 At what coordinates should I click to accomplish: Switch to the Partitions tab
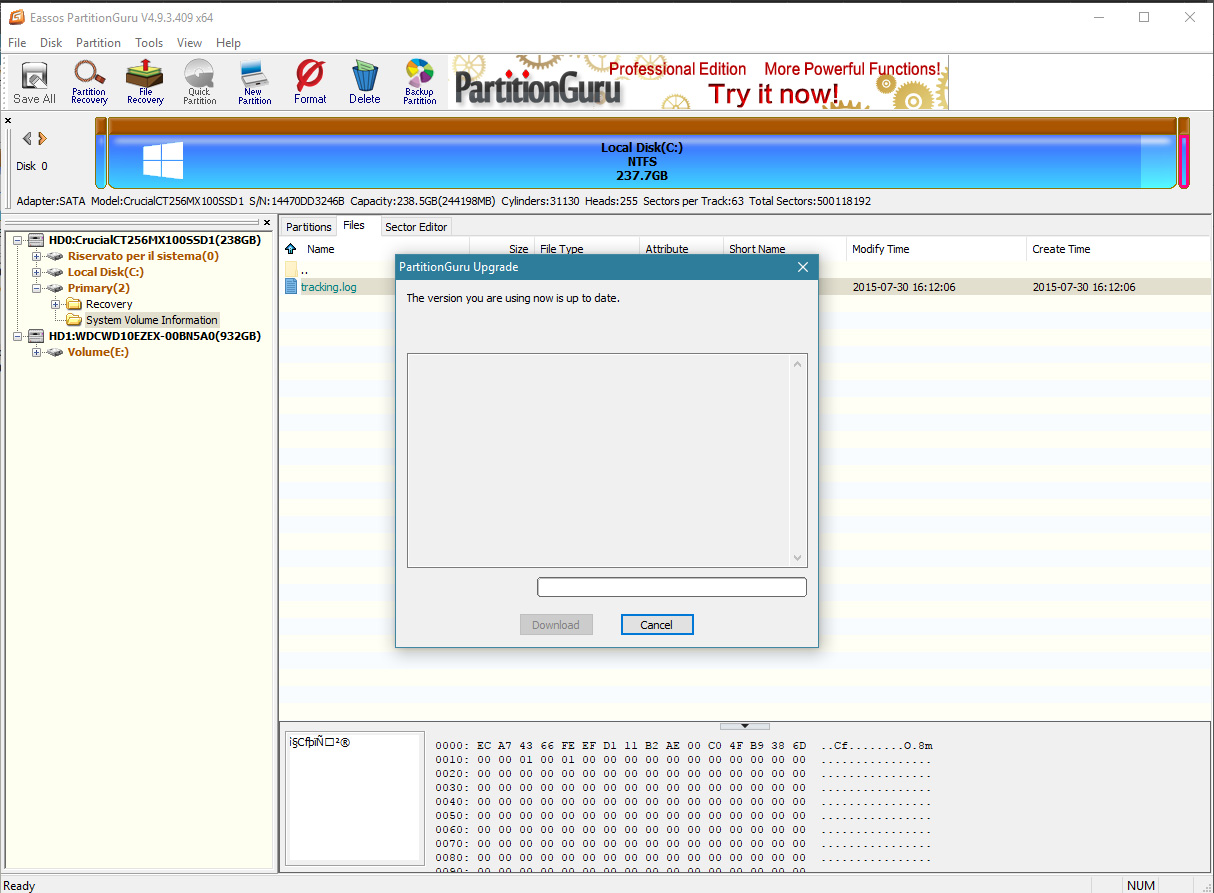coord(308,227)
